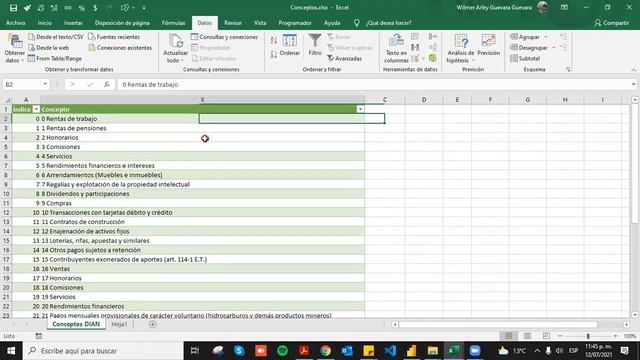This screenshot has height=360, width=640.
Task: Import data Desde el texto/CSV
Action: (56, 37)
